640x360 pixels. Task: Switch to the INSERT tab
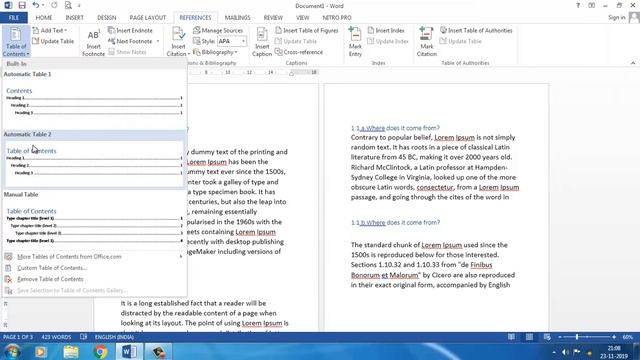coord(74,18)
